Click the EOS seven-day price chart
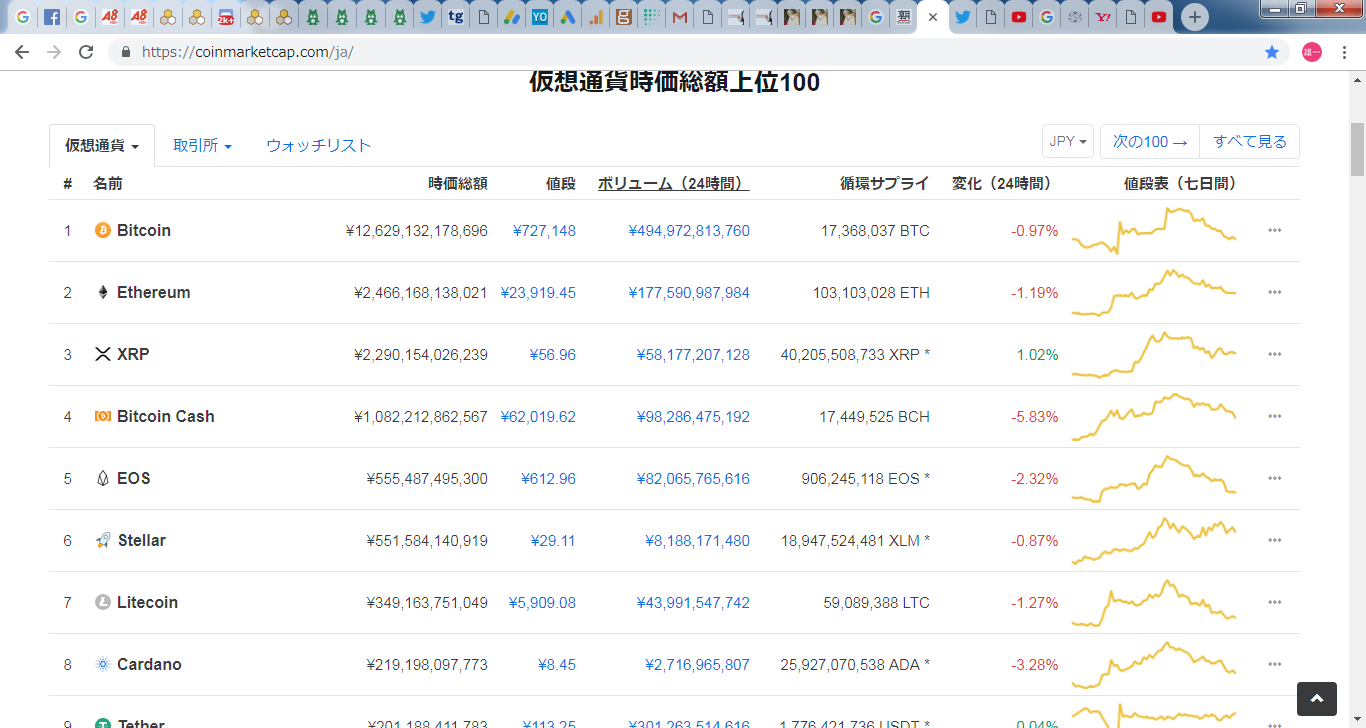The height and width of the screenshot is (728, 1366). click(x=1154, y=478)
